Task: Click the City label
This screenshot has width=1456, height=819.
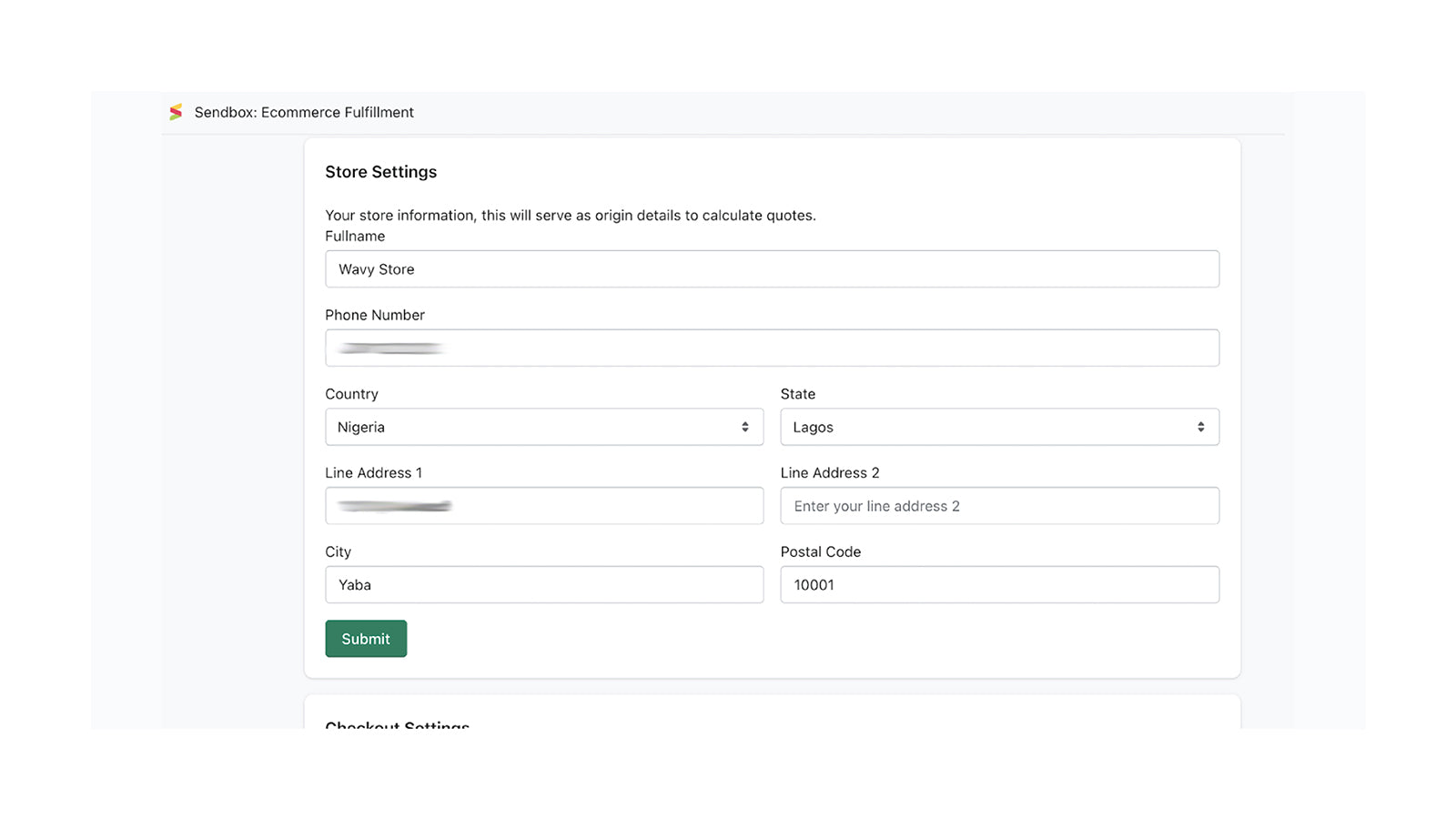Action: 338,551
